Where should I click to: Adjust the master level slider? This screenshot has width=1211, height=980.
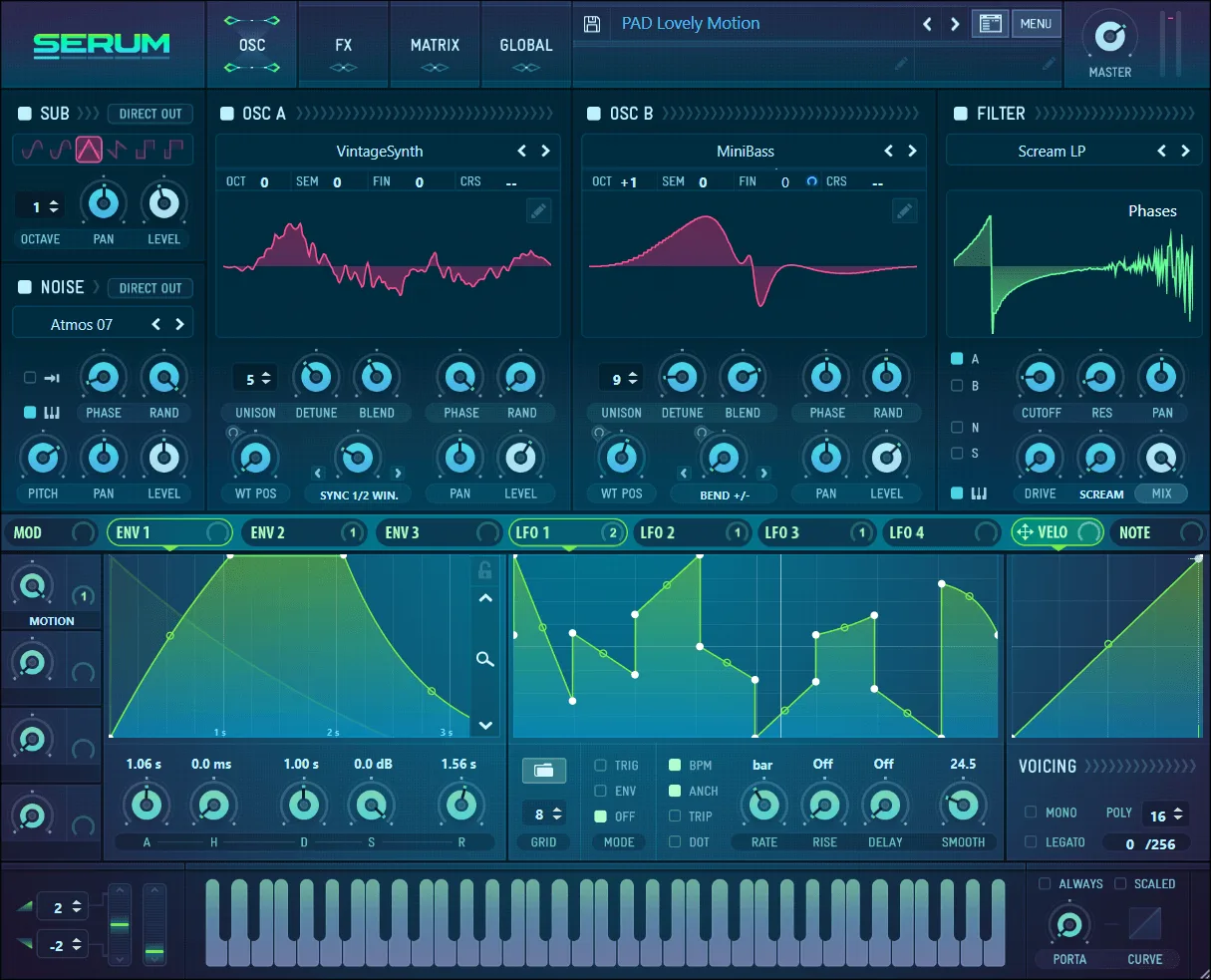tap(1171, 45)
